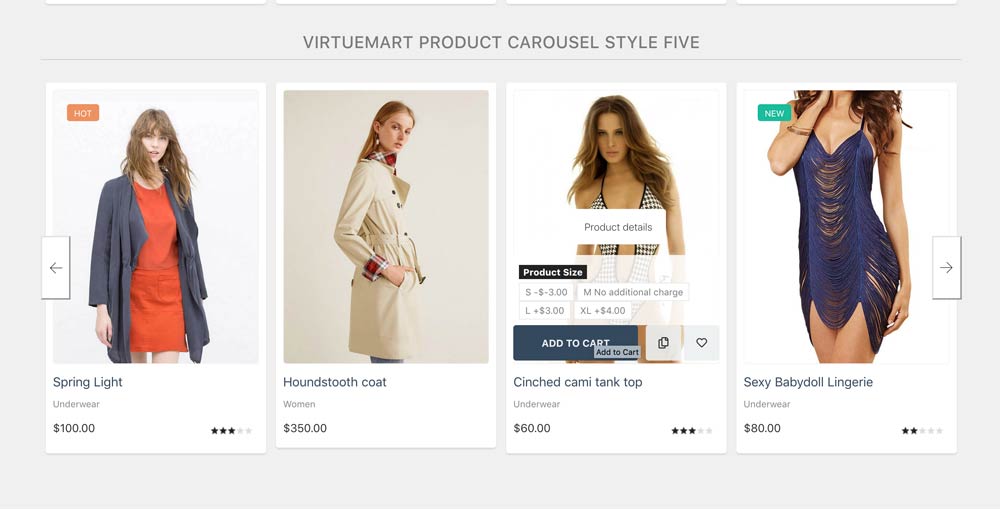The width and height of the screenshot is (1000, 510).
Task: Select size S -$-3.00 option
Action: (x=546, y=292)
